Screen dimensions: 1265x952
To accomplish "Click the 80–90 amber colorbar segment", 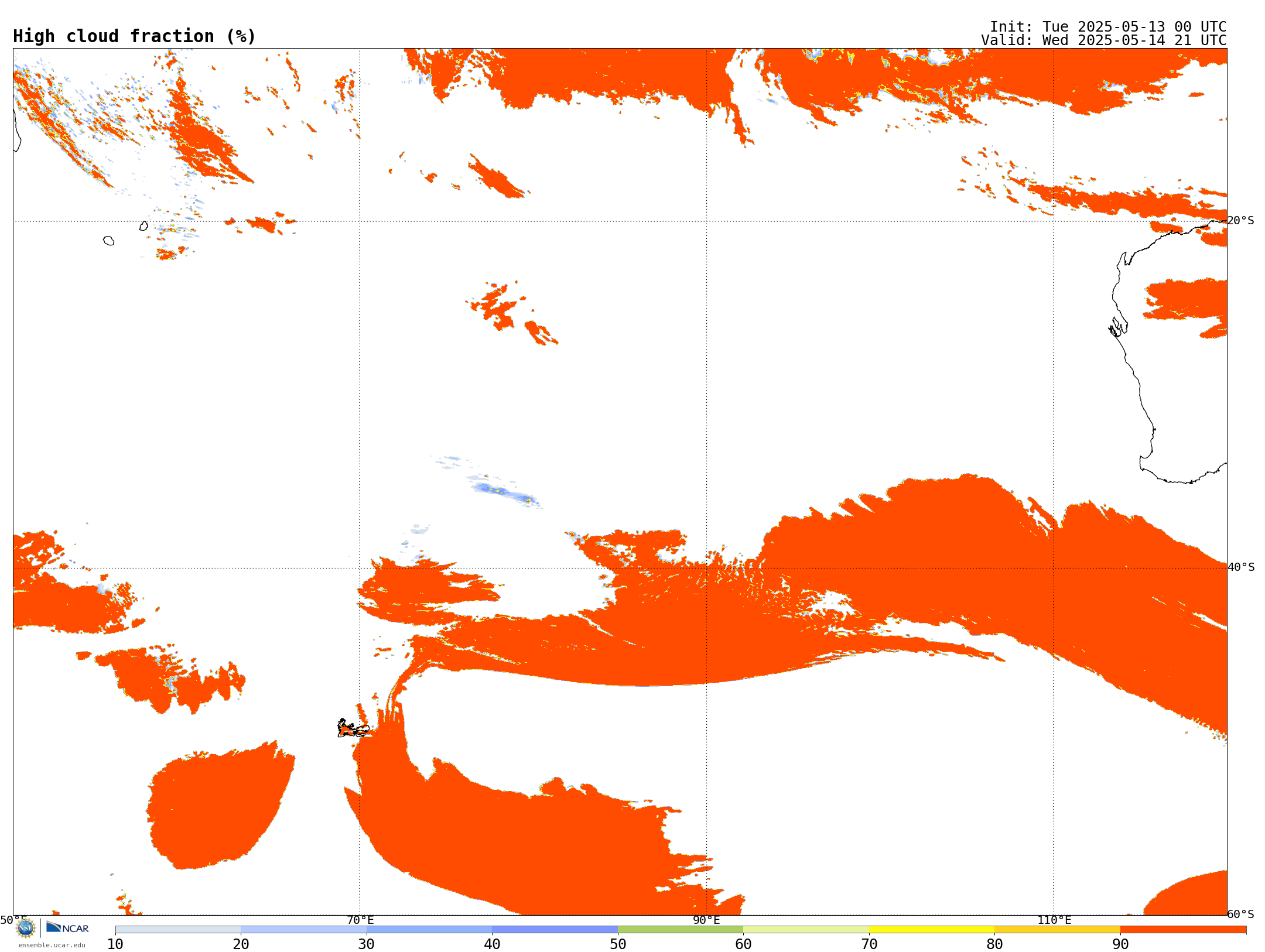I will pos(1057,930).
